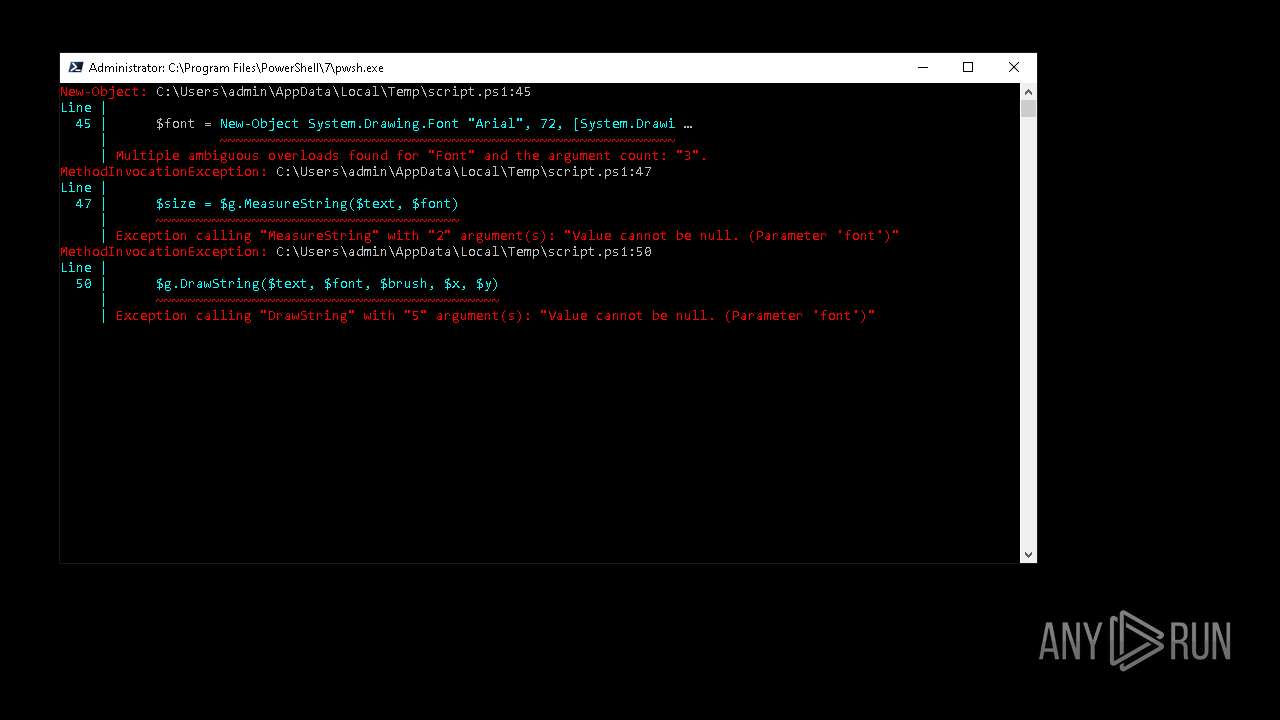
Task: Click line number 50 in console
Action: (x=84, y=284)
